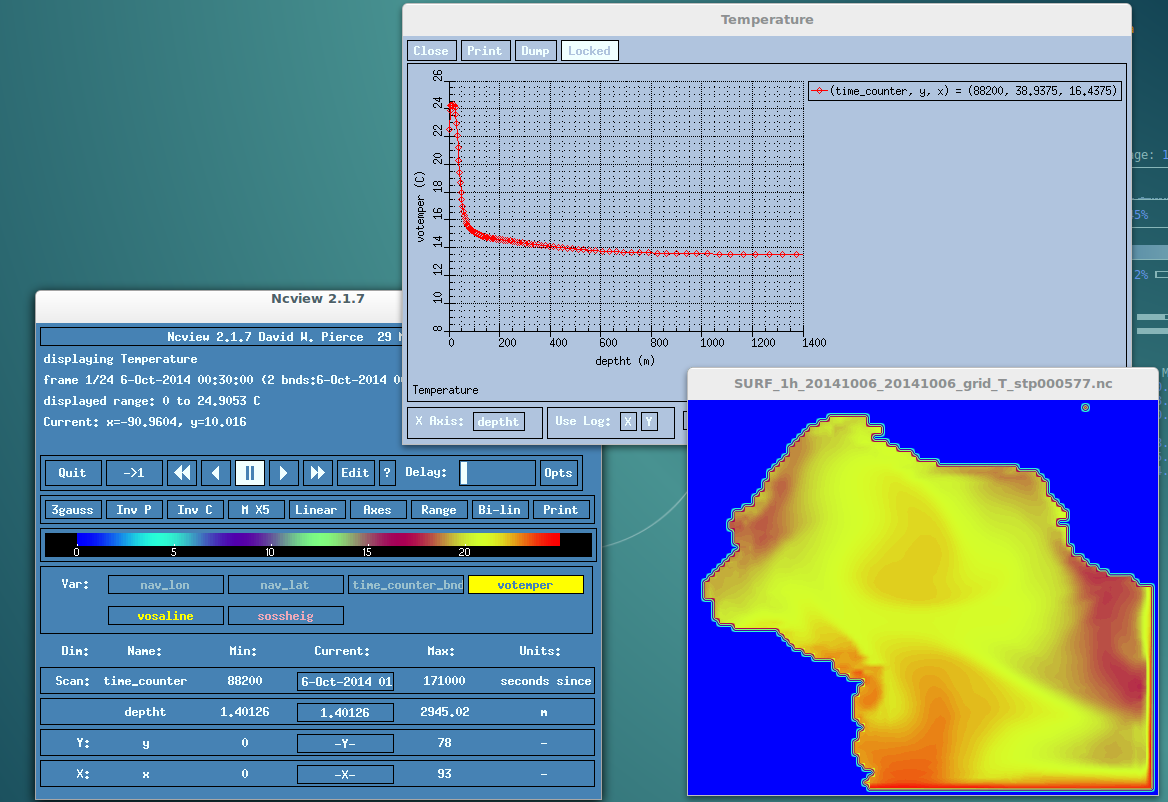The image size is (1168, 802).
Task: Click the y dimension name button
Action: pos(145,743)
